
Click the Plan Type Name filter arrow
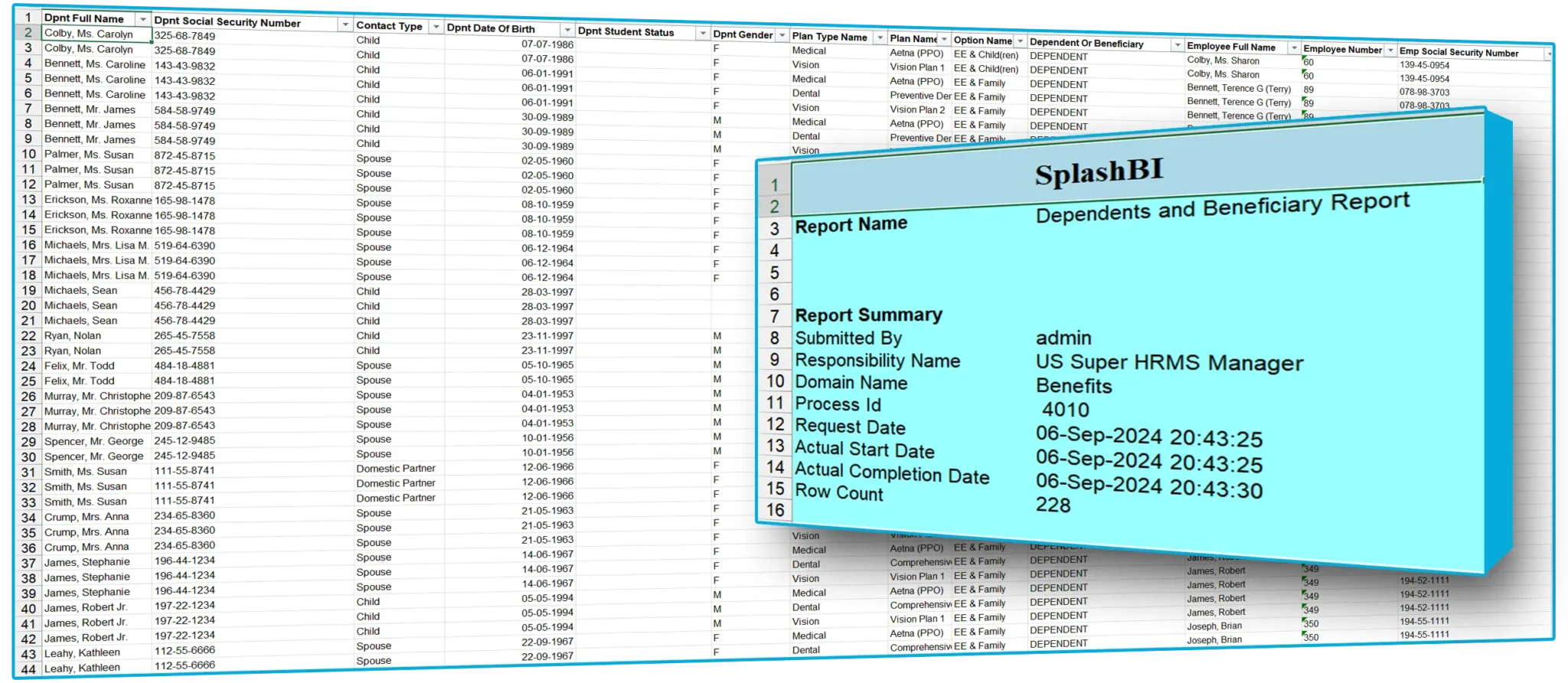(x=880, y=38)
